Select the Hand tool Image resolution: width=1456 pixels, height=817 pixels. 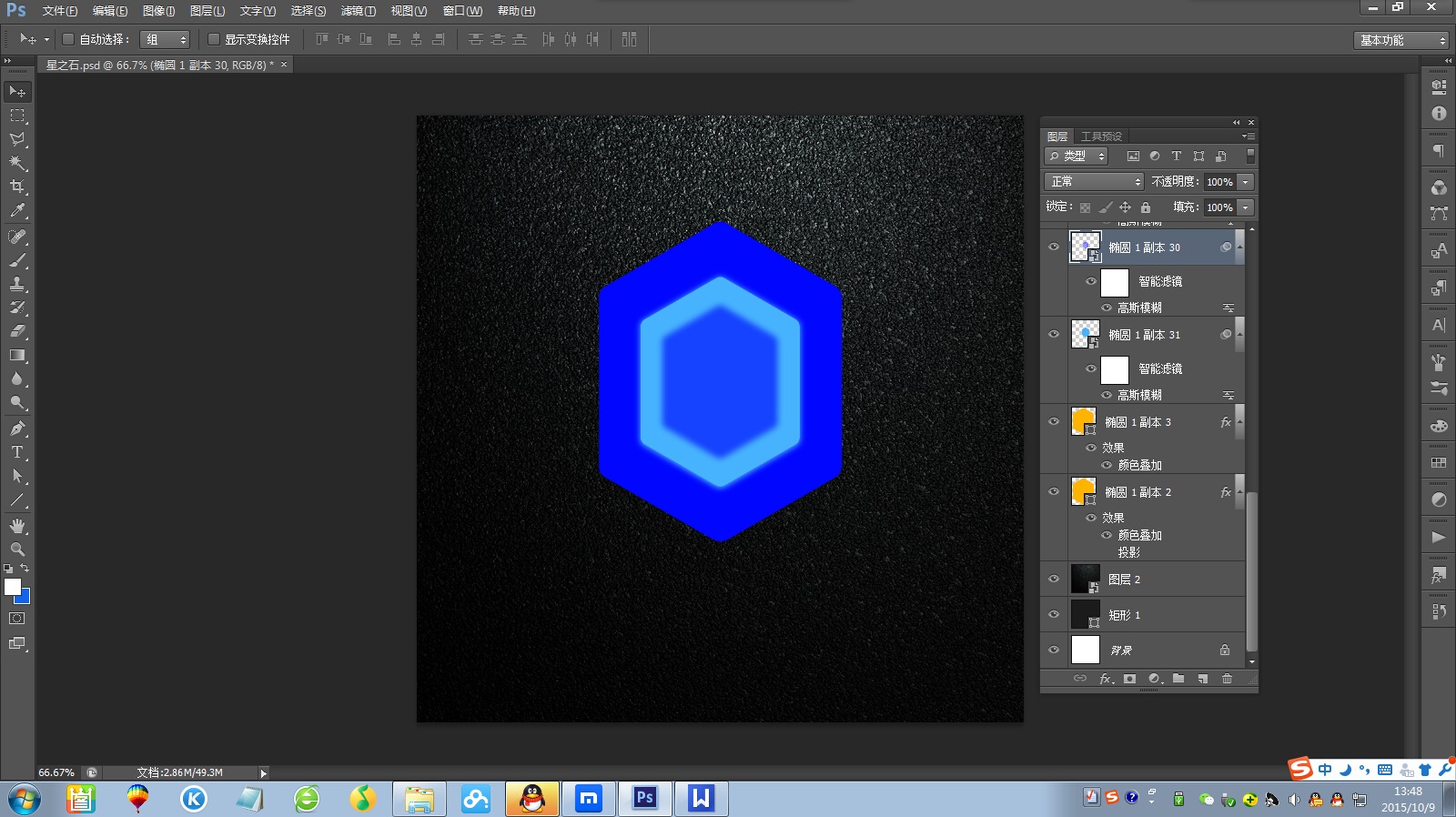tap(17, 526)
